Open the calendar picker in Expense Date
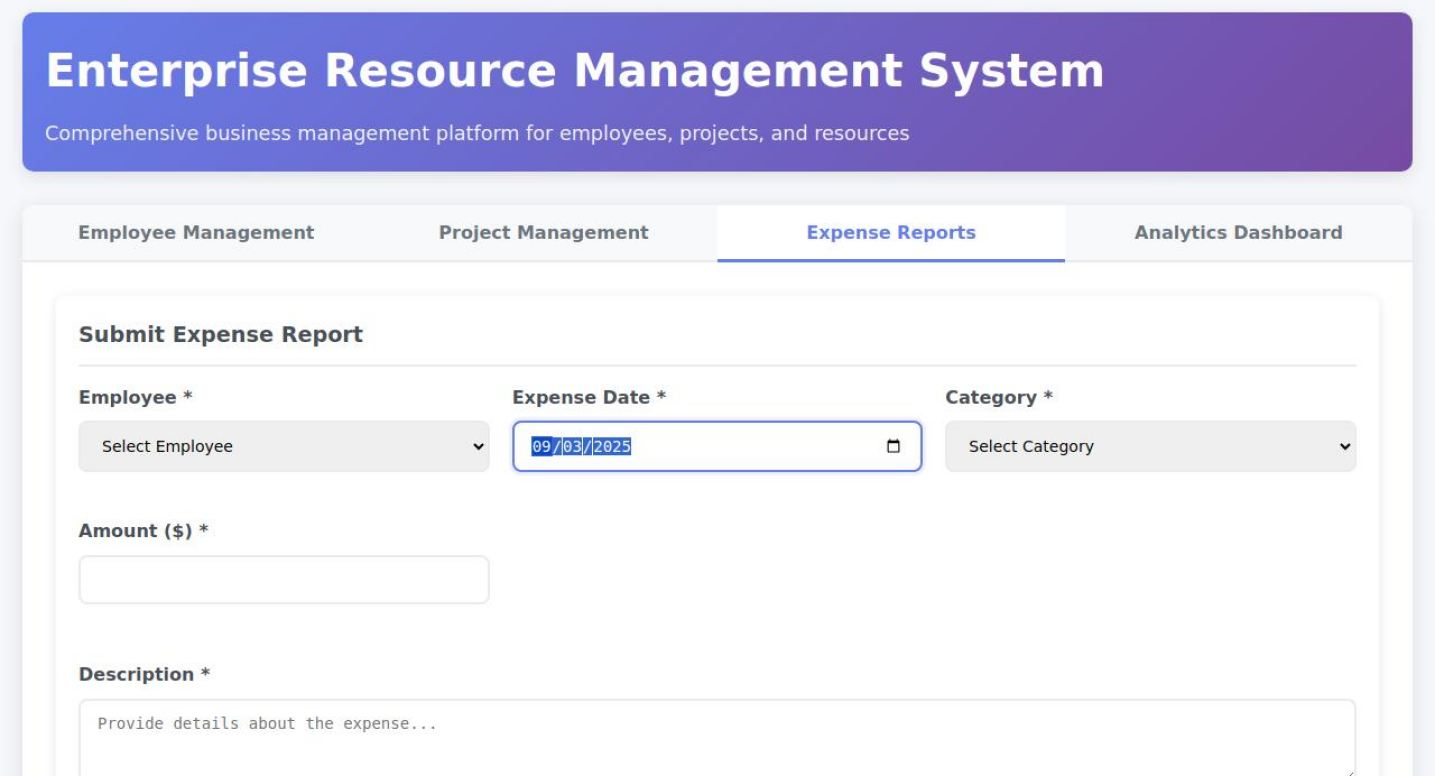Image resolution: width=1435 pixels, height=776 pixels. tap(893, 447)
